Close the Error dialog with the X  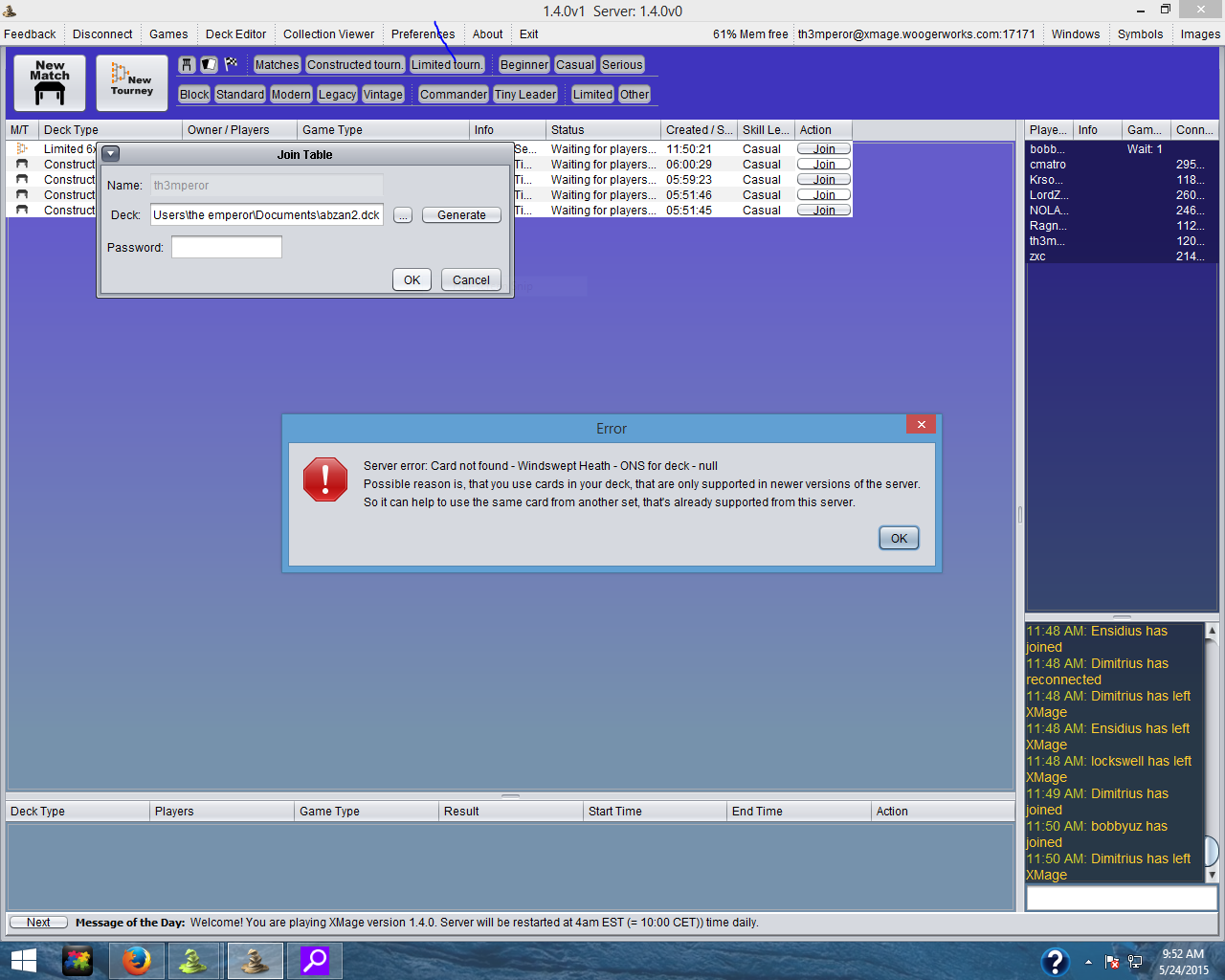point(921,424)
